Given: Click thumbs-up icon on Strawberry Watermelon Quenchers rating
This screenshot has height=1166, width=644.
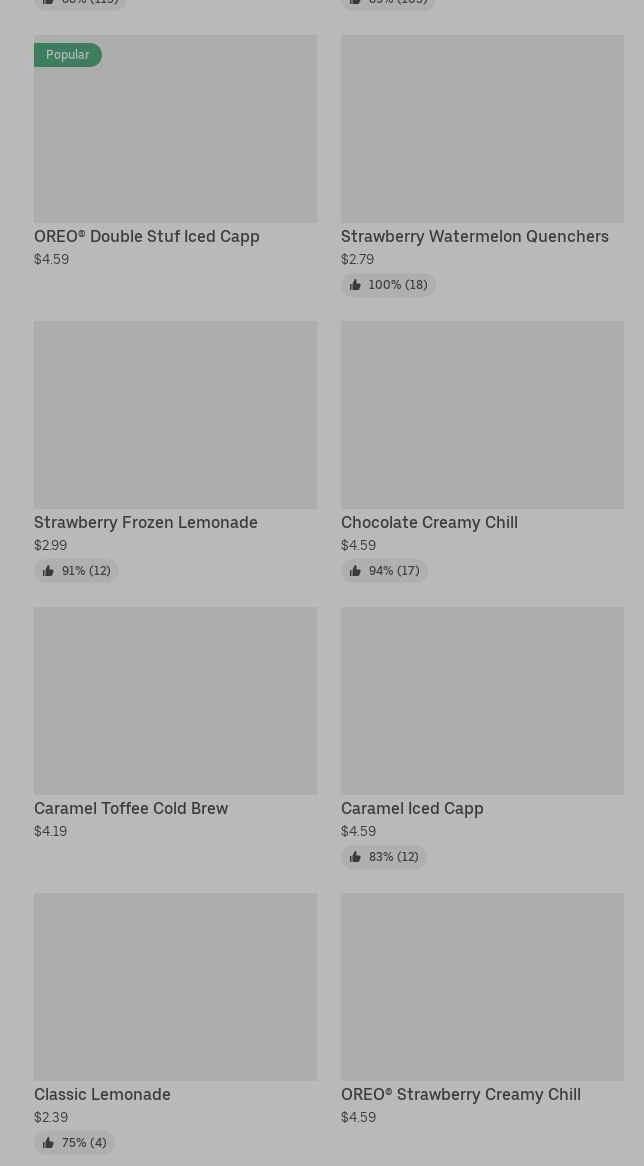Looking at the screenshot, I should point(355,285).
